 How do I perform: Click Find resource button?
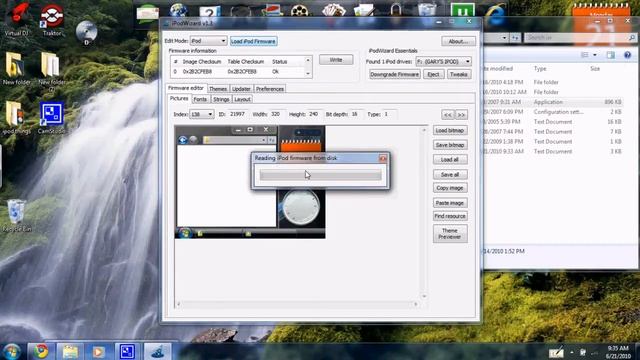(x=450, y=216)
